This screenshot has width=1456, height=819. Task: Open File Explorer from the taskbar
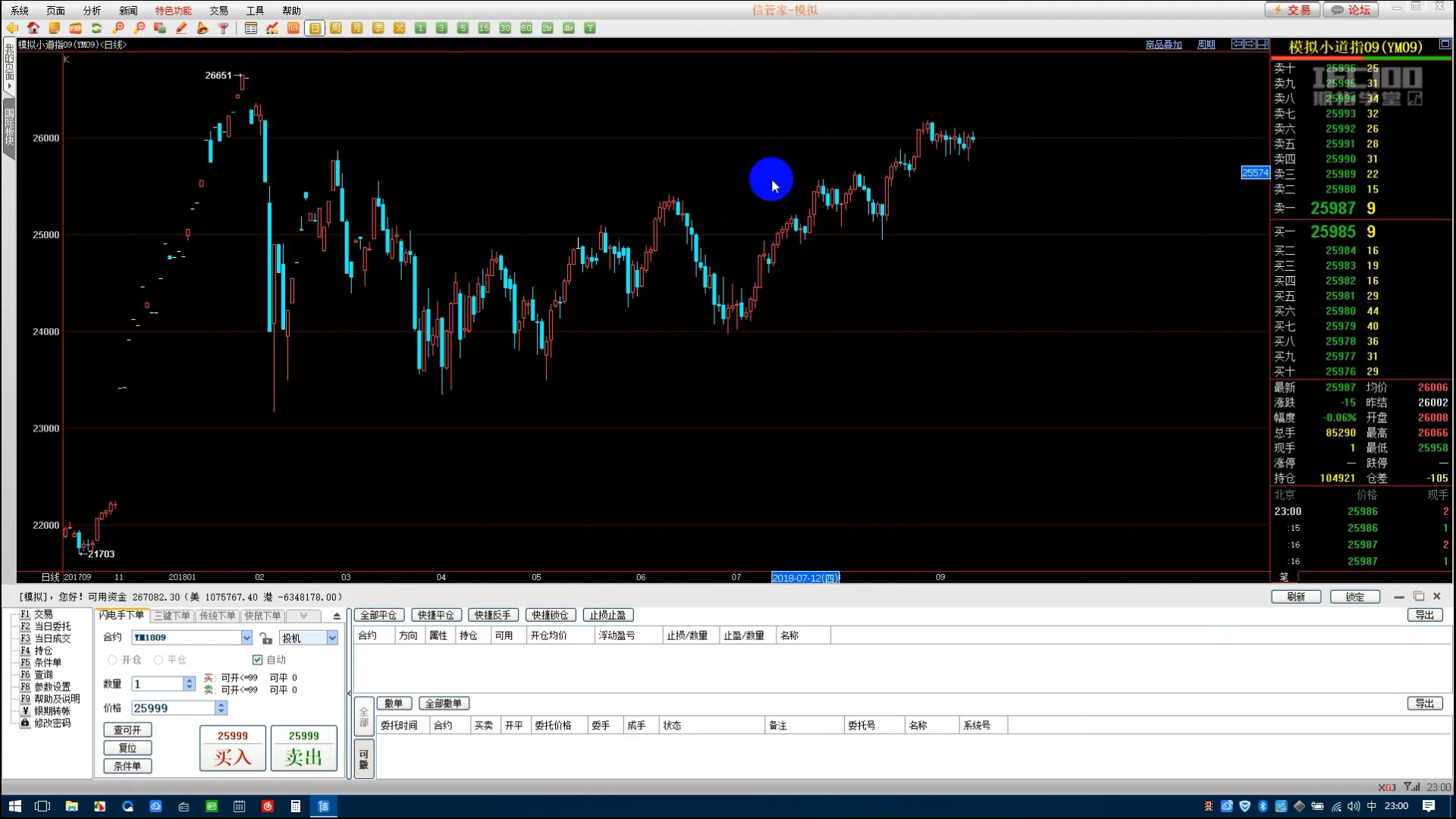(x=71, y=806)
